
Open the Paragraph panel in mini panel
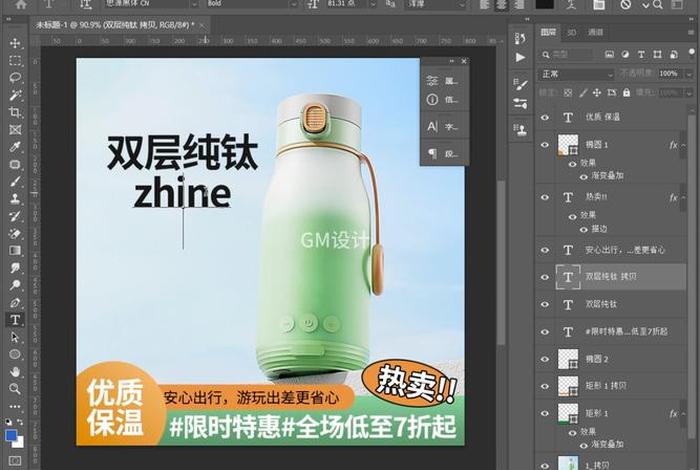point(444,154)
